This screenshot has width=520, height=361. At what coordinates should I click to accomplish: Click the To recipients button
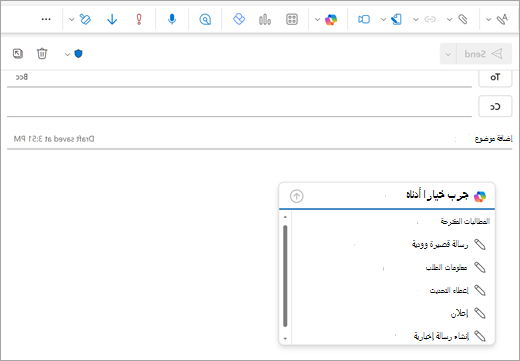[x=495, y=78]
